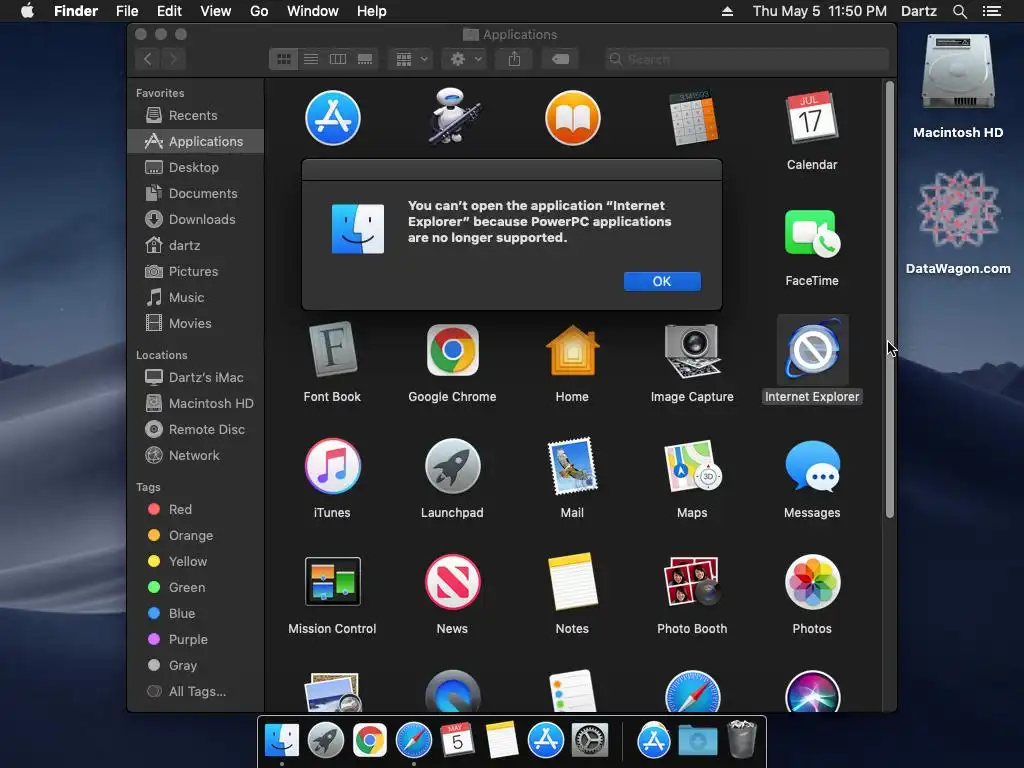Viewport: 1024px width, 768px height.
Task: Select the Image Capture app icon
Action: pos(692,350)
